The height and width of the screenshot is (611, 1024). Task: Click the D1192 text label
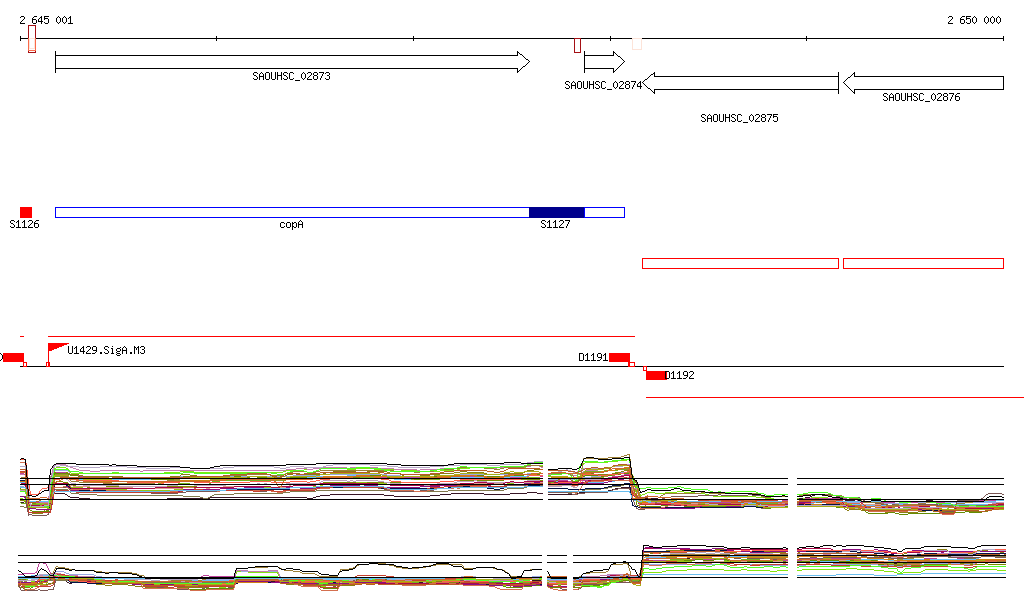(679, 375)
